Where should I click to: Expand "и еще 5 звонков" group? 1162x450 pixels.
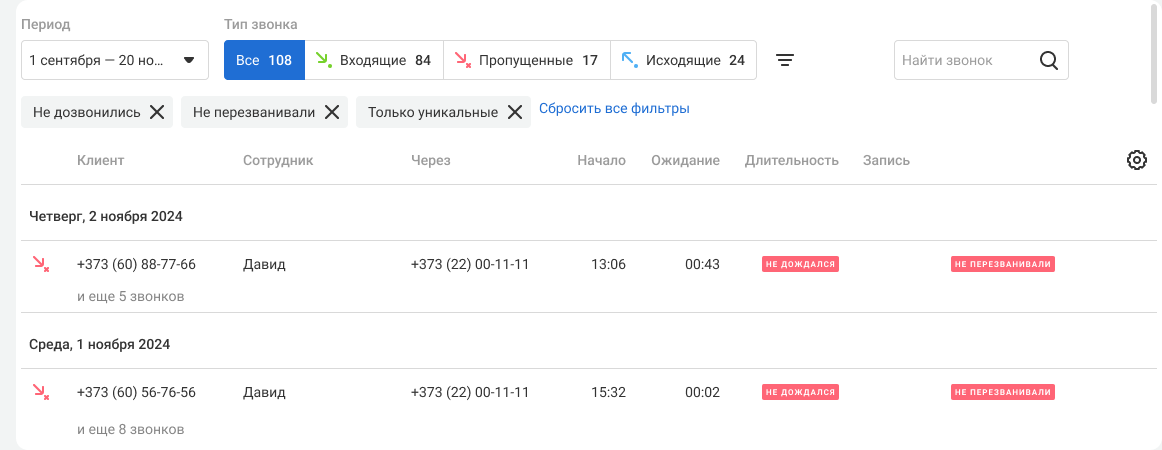click(130, 296)
